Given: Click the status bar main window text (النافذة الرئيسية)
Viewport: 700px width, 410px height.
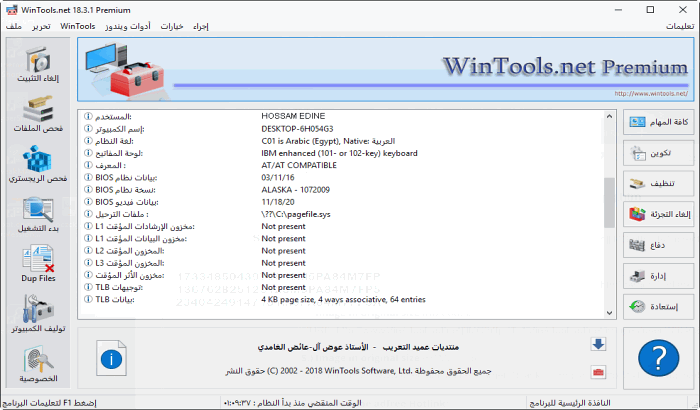Looking at the screenshot, I should [570, 403].
